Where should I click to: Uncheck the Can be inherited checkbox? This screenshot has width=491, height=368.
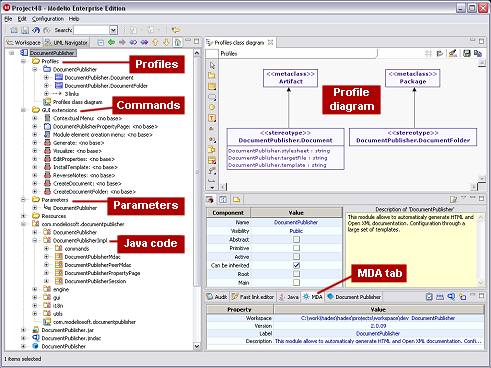click(296, 265)
